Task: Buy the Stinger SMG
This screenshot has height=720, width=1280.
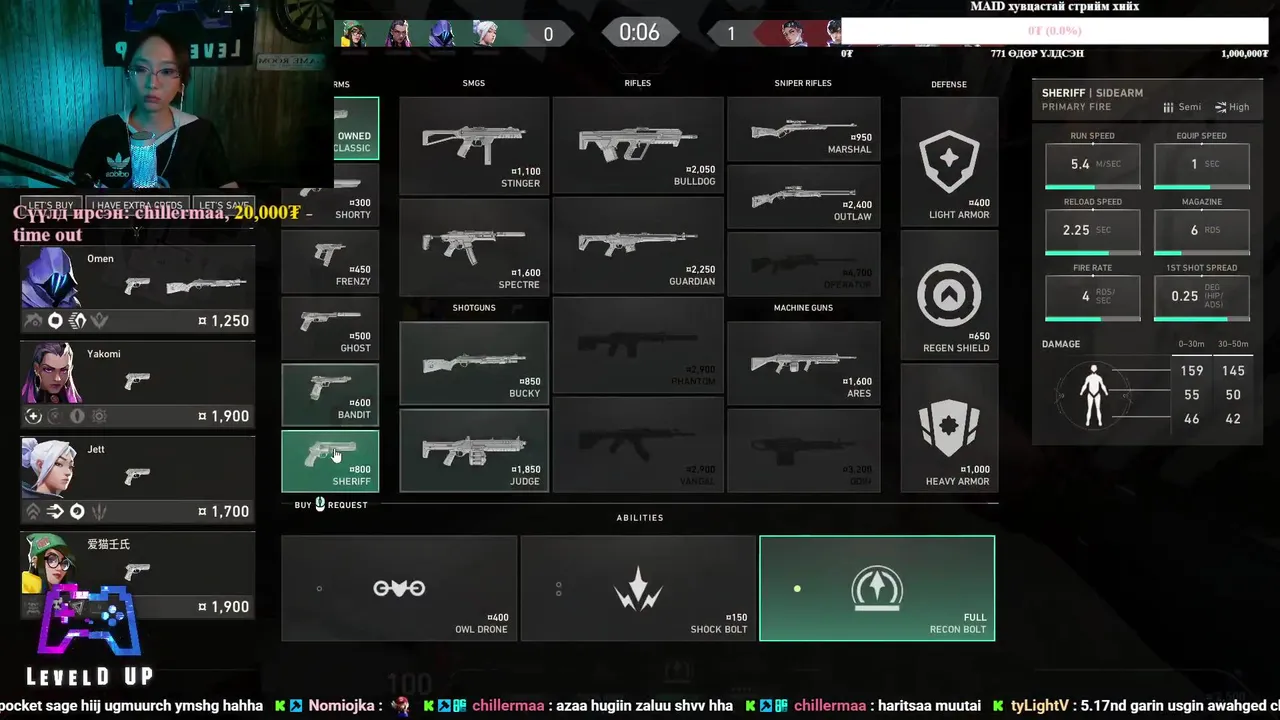Action: pyautogui.click(x=474, y=145)
